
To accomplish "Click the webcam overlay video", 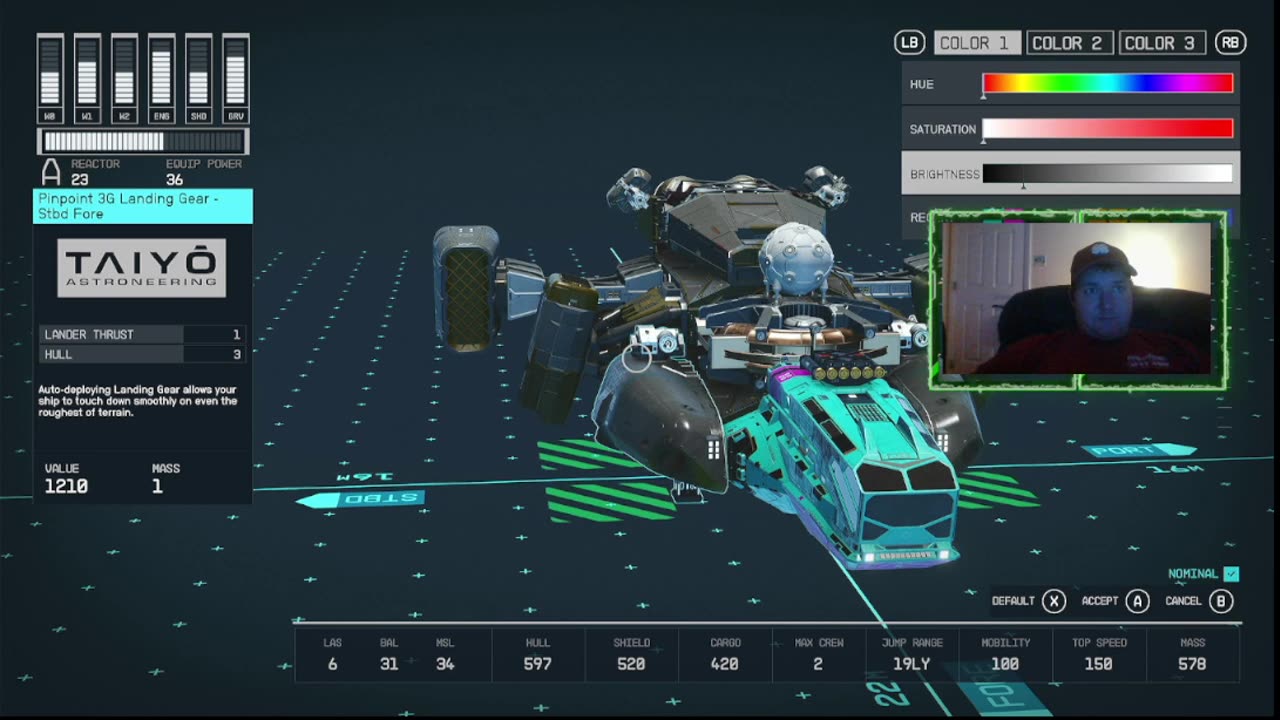I will 1078,298.
